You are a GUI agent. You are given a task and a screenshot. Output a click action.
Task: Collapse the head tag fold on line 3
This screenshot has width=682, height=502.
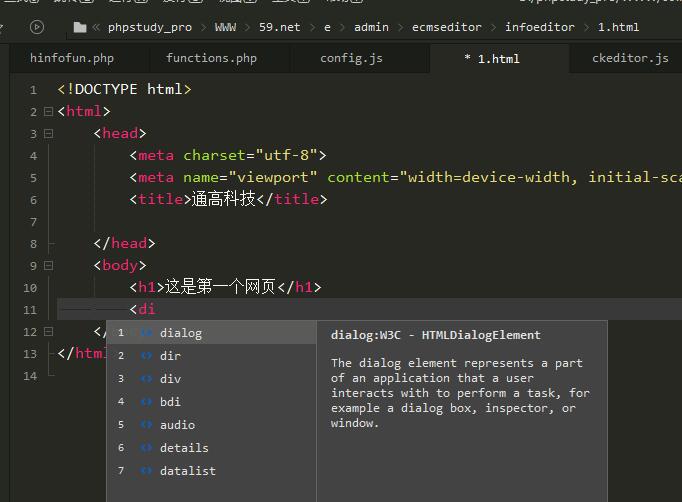[x=47, y=134]
